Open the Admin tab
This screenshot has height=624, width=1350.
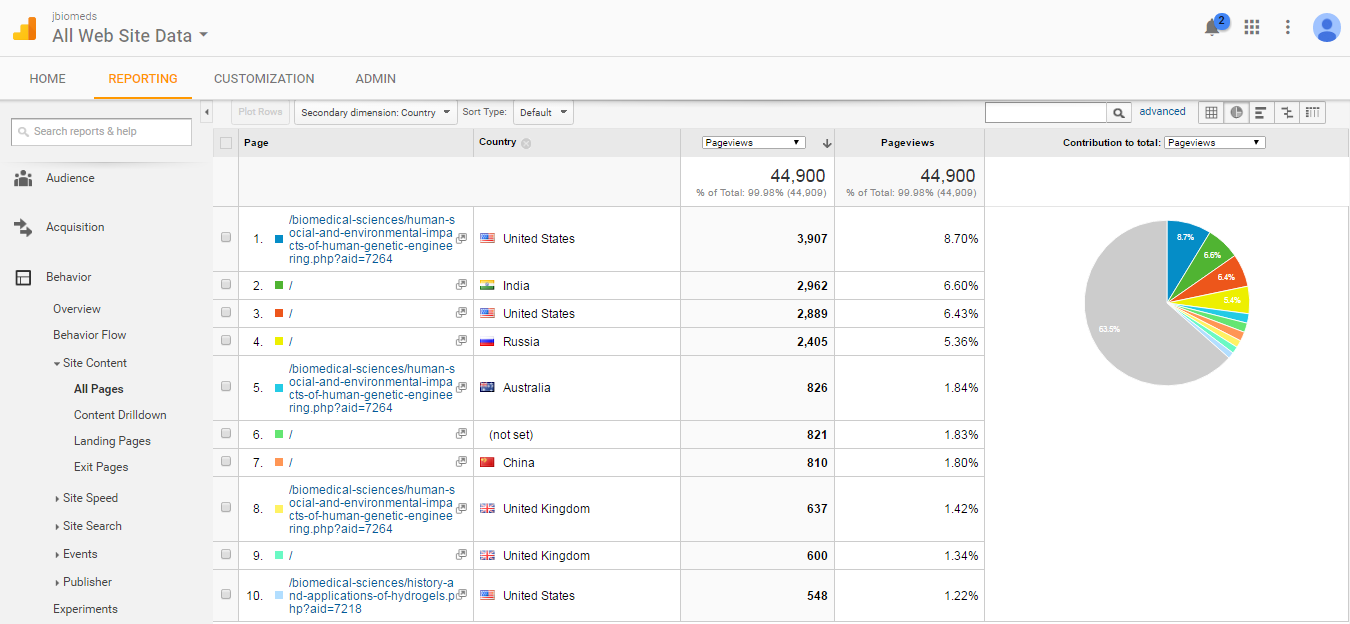(x=376, y=79)
